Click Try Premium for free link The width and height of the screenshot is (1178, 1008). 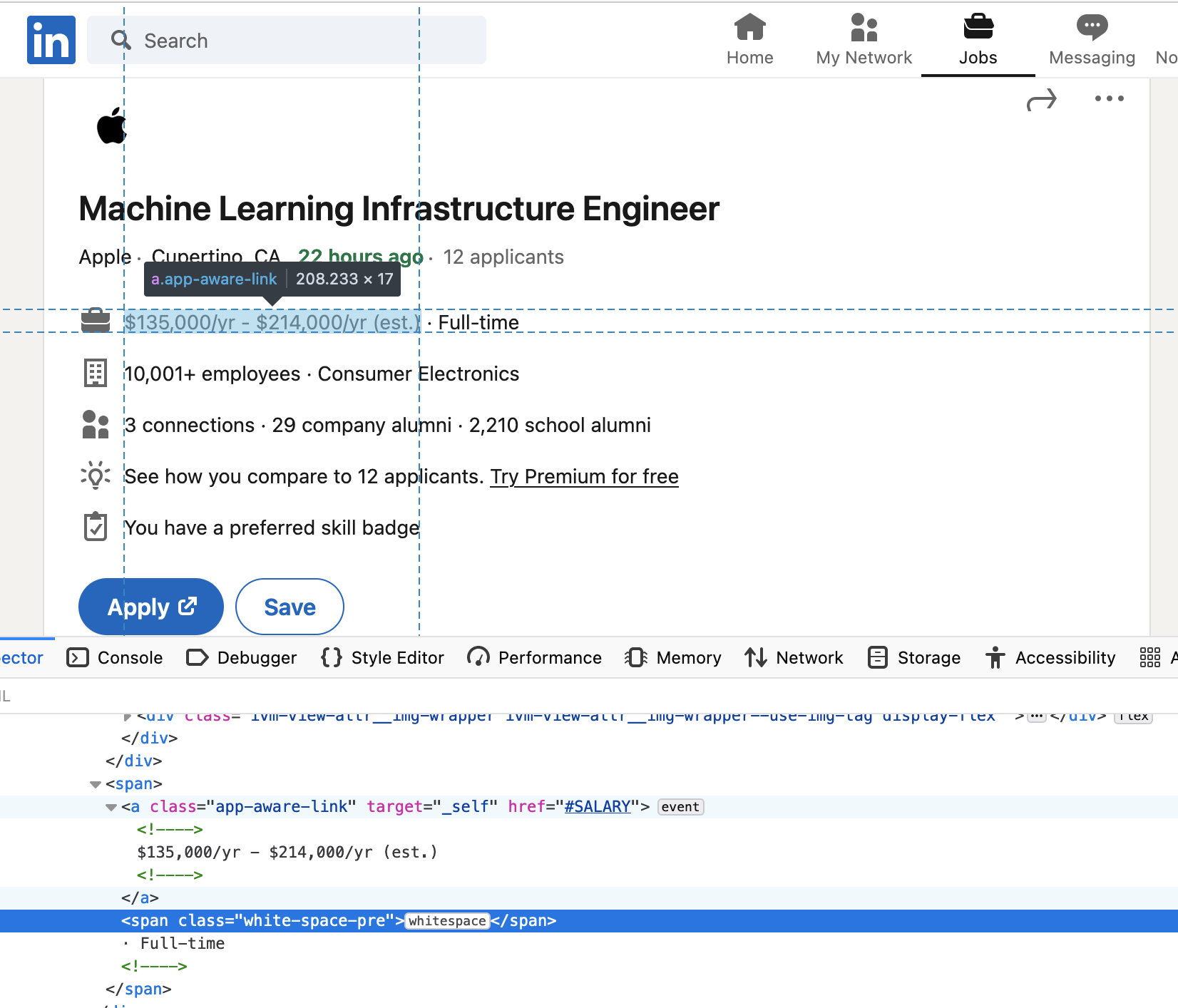[584, 476]
